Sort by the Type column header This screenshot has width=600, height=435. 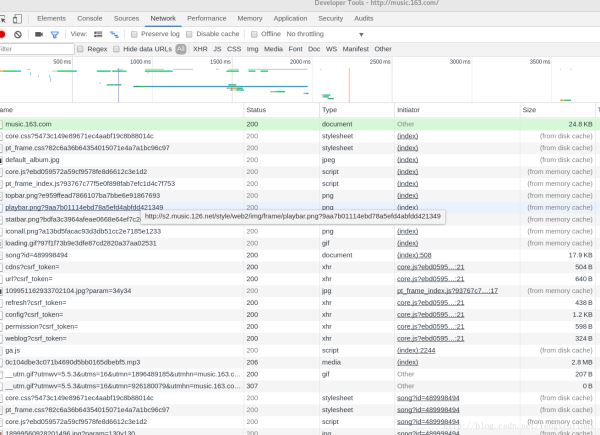click(x=357, y=110)
